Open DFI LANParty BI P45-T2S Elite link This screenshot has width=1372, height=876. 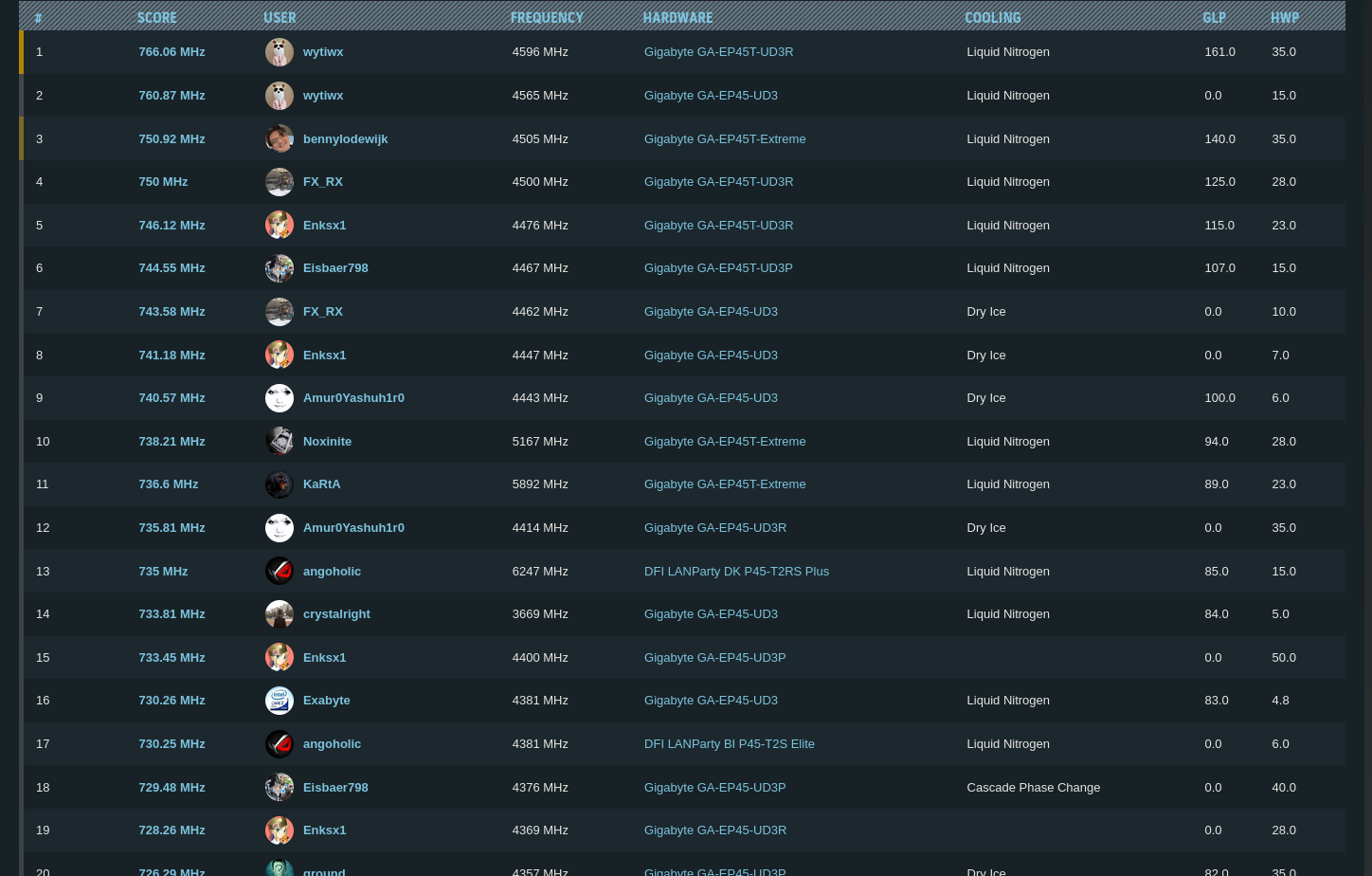(730, 744)
